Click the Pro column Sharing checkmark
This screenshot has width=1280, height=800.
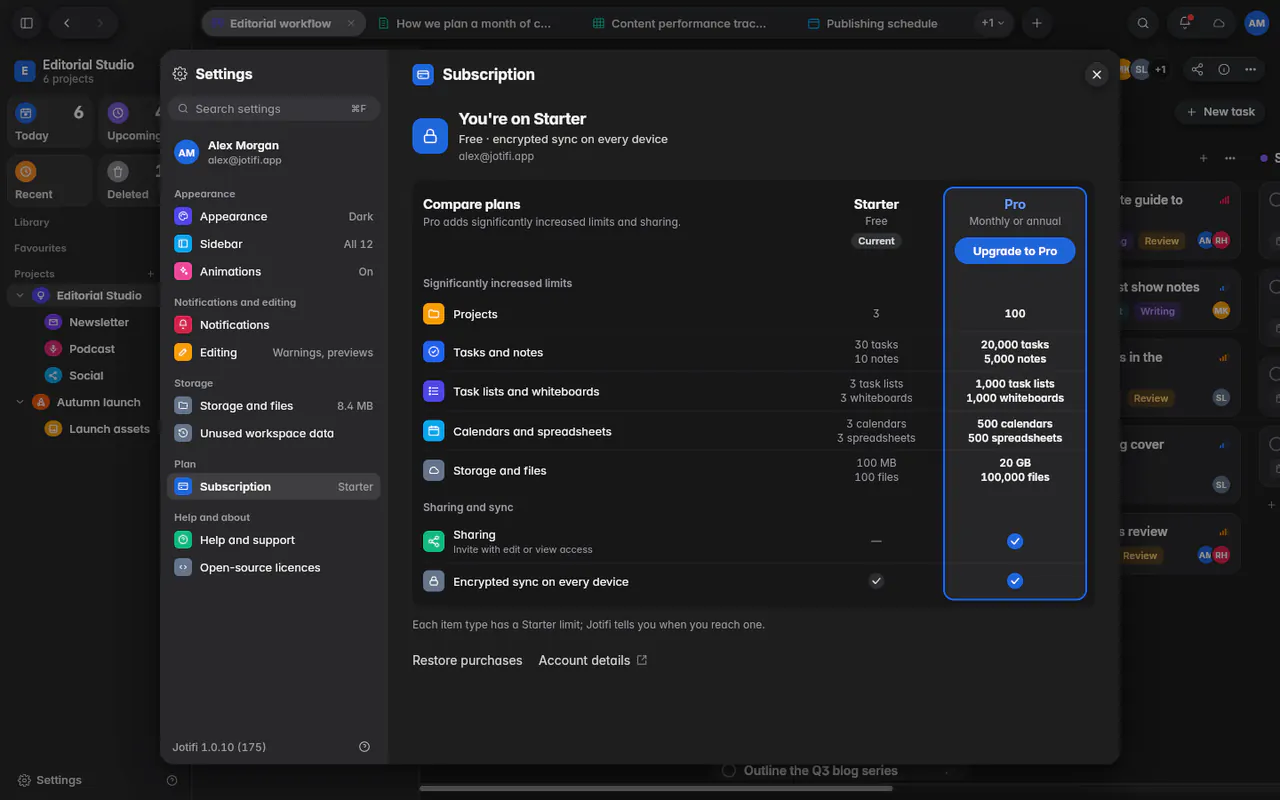pos(1015,541)
